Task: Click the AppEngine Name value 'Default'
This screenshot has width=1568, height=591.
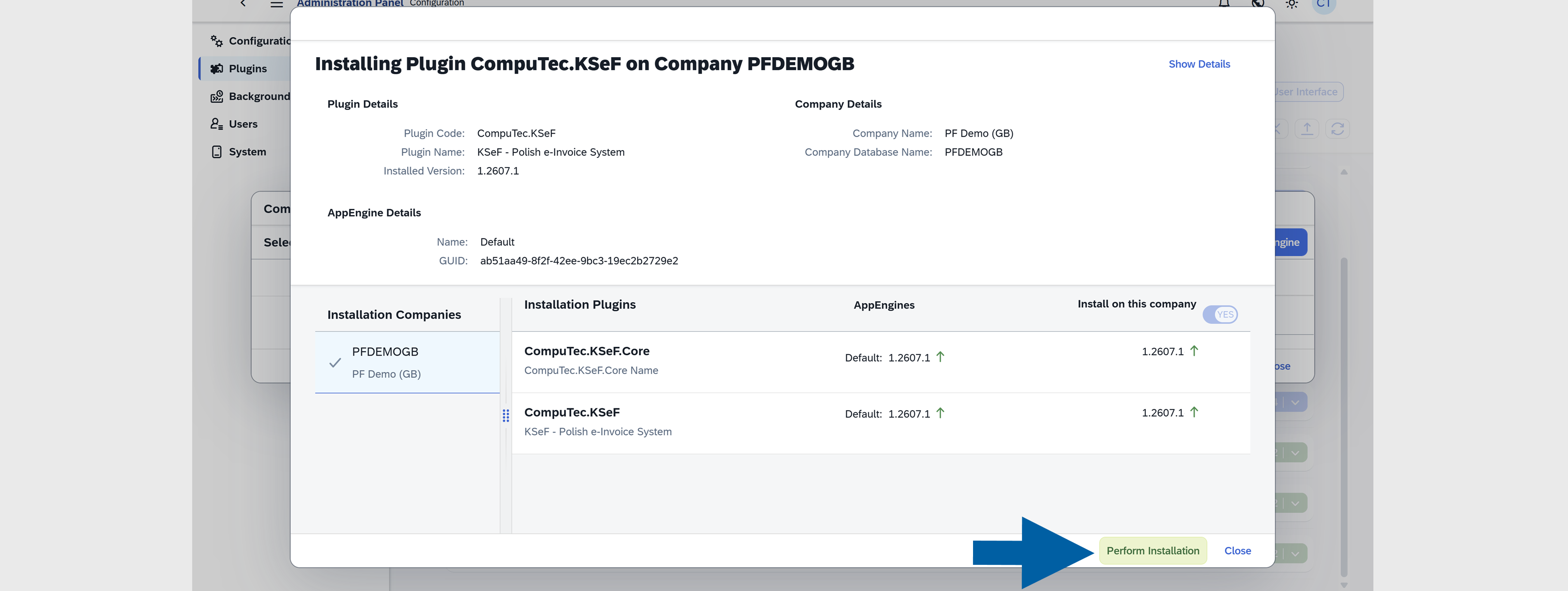Action: point(497,242)
